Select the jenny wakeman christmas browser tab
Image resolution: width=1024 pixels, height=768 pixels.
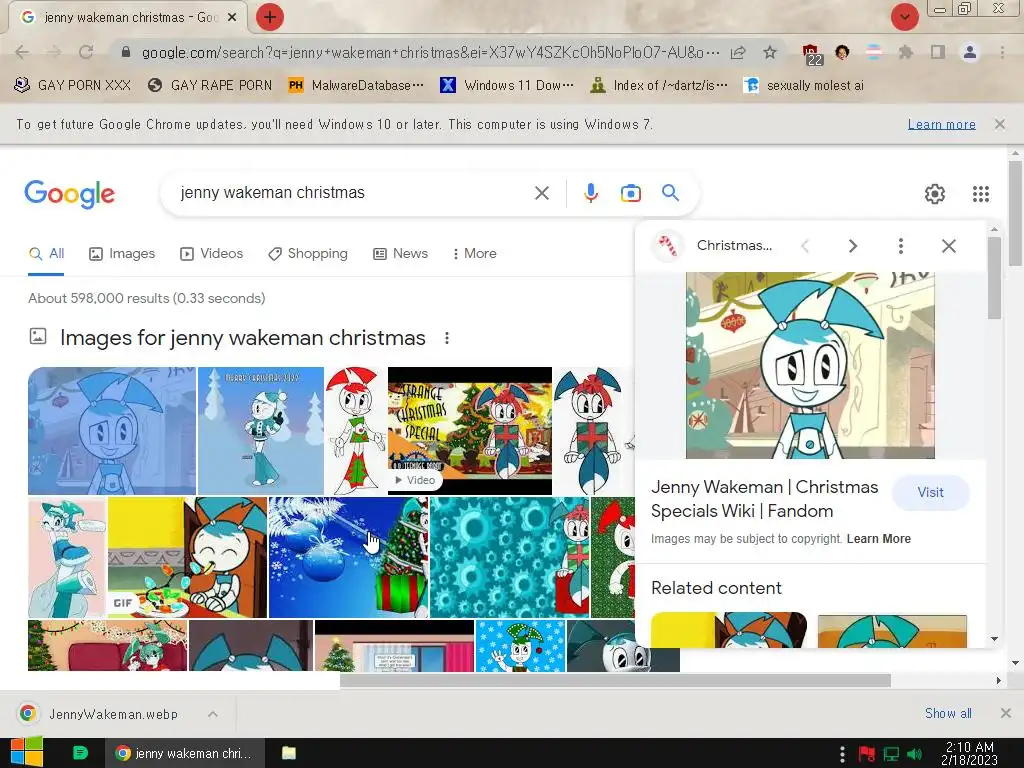point(128,18)
